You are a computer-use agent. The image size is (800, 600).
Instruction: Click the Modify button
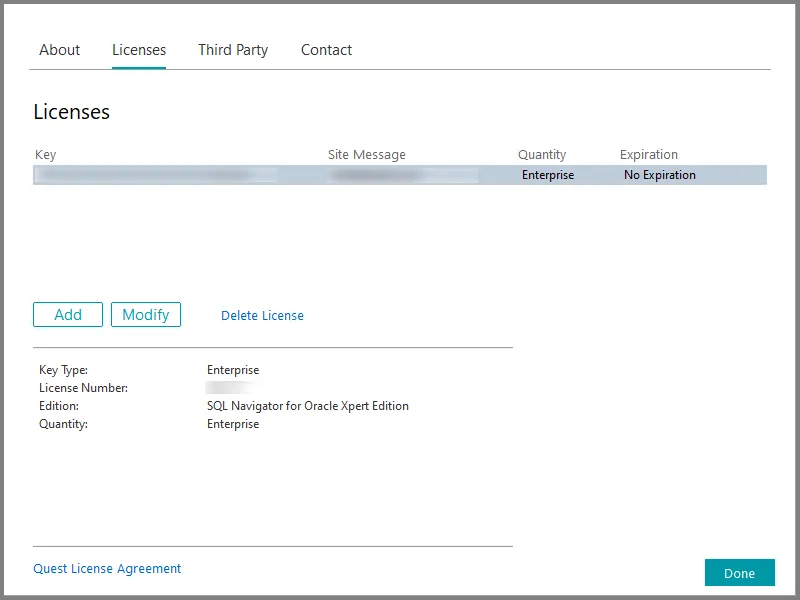146,314
